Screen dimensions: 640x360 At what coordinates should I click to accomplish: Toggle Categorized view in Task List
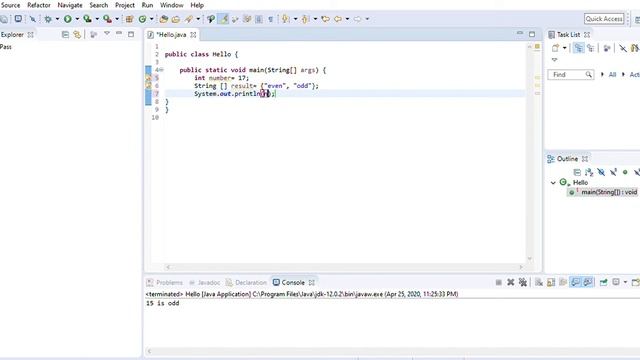click(x=578, y=48)
